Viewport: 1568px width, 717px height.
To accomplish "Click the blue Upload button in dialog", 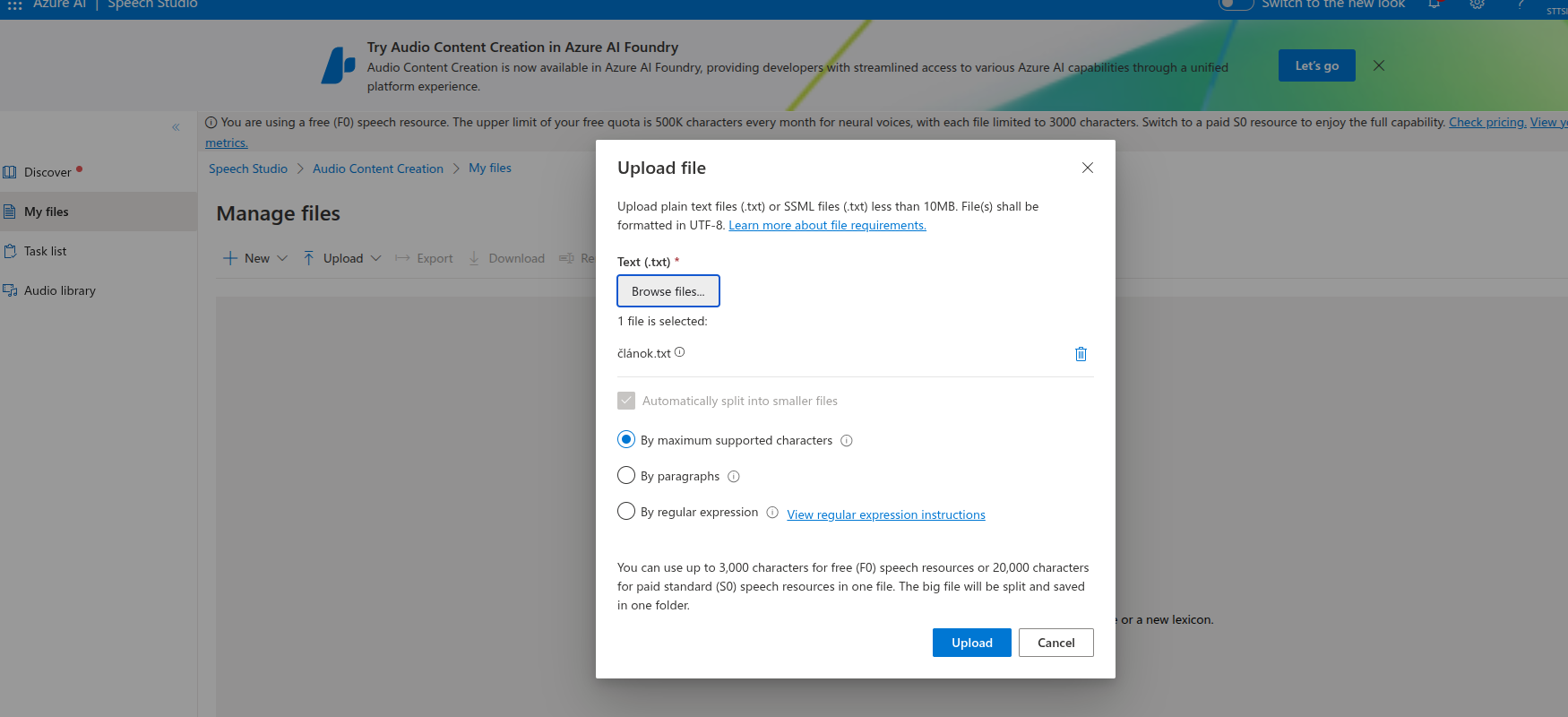I will tap(971, 643).
